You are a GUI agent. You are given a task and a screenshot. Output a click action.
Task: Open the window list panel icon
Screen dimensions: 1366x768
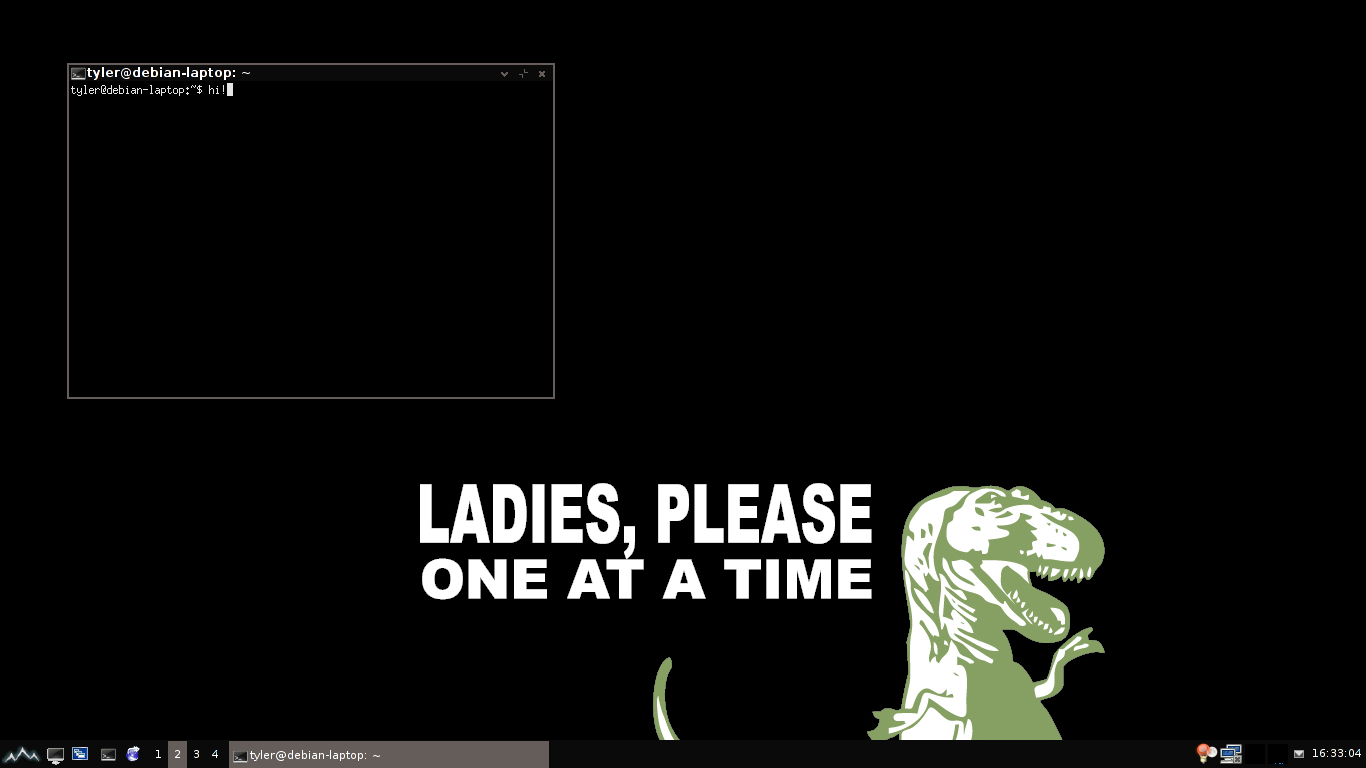(x=80, y=754)
